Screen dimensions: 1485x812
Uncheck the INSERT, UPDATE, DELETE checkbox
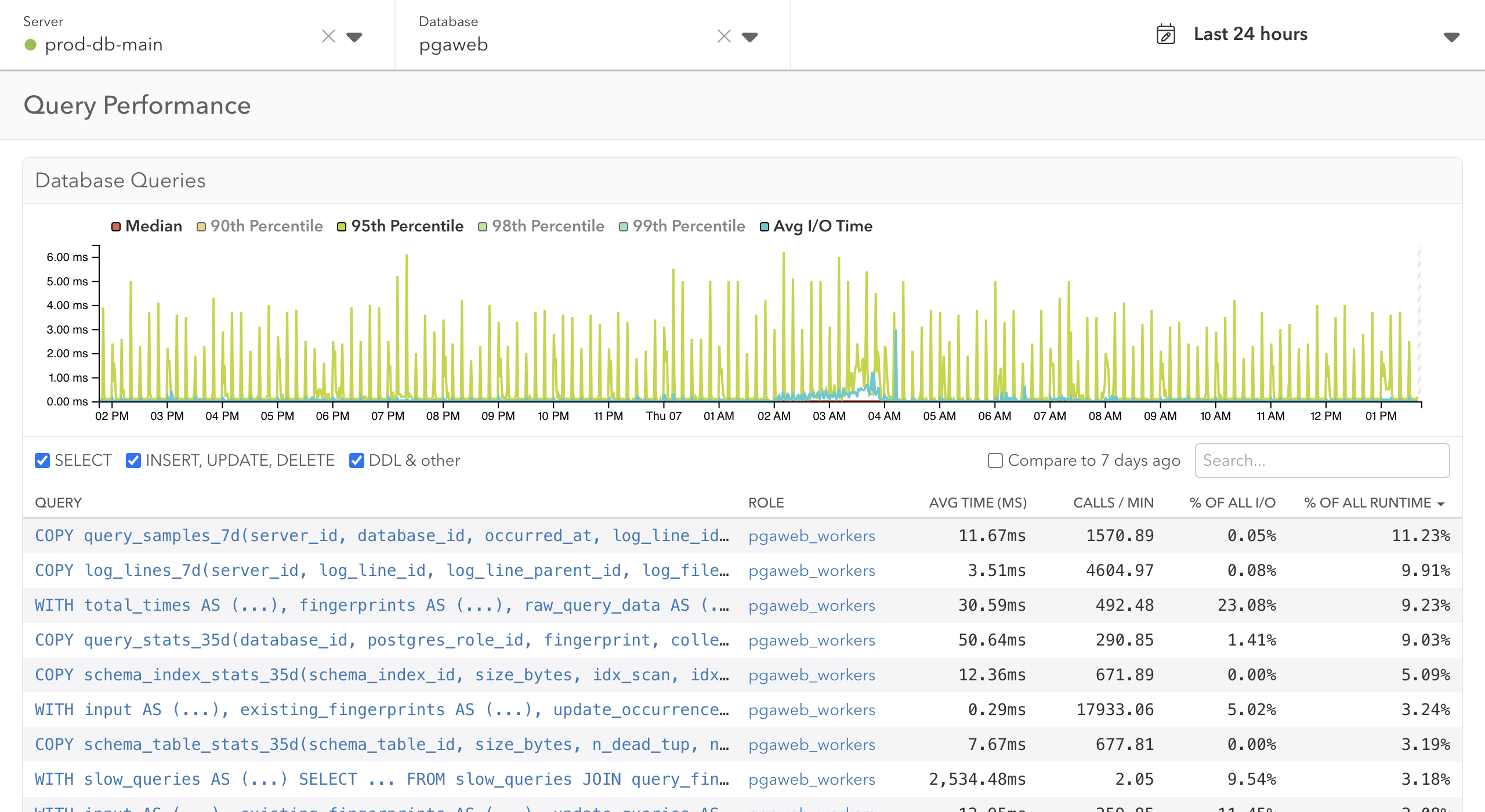click(133, 461)
